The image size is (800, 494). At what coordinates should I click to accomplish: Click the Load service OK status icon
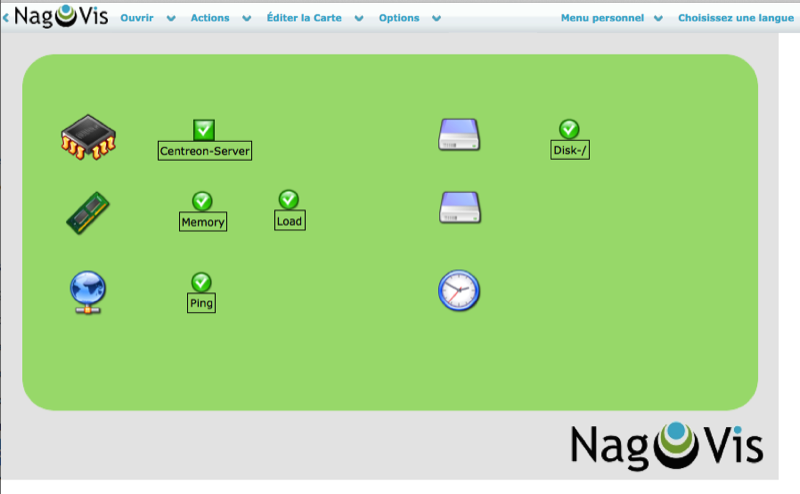click(289, 199)
